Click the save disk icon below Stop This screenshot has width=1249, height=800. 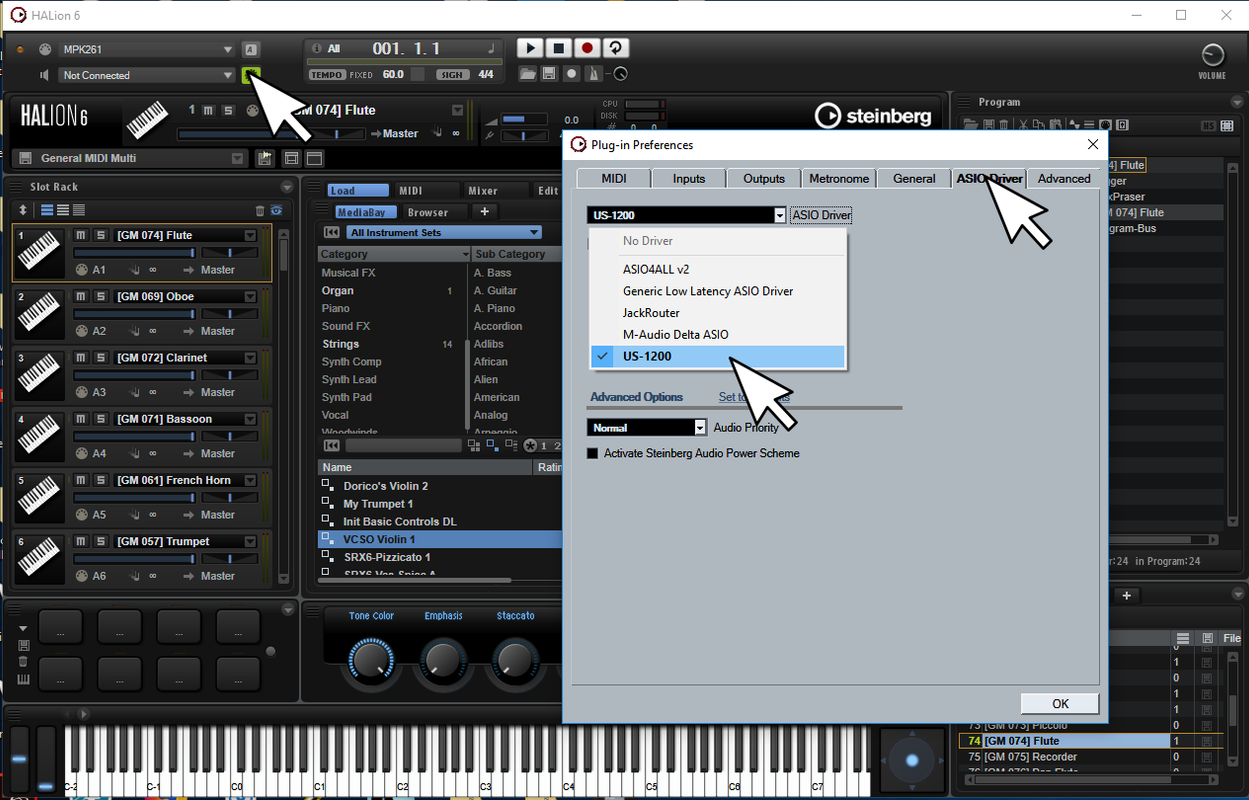click(x=549, y=74)
